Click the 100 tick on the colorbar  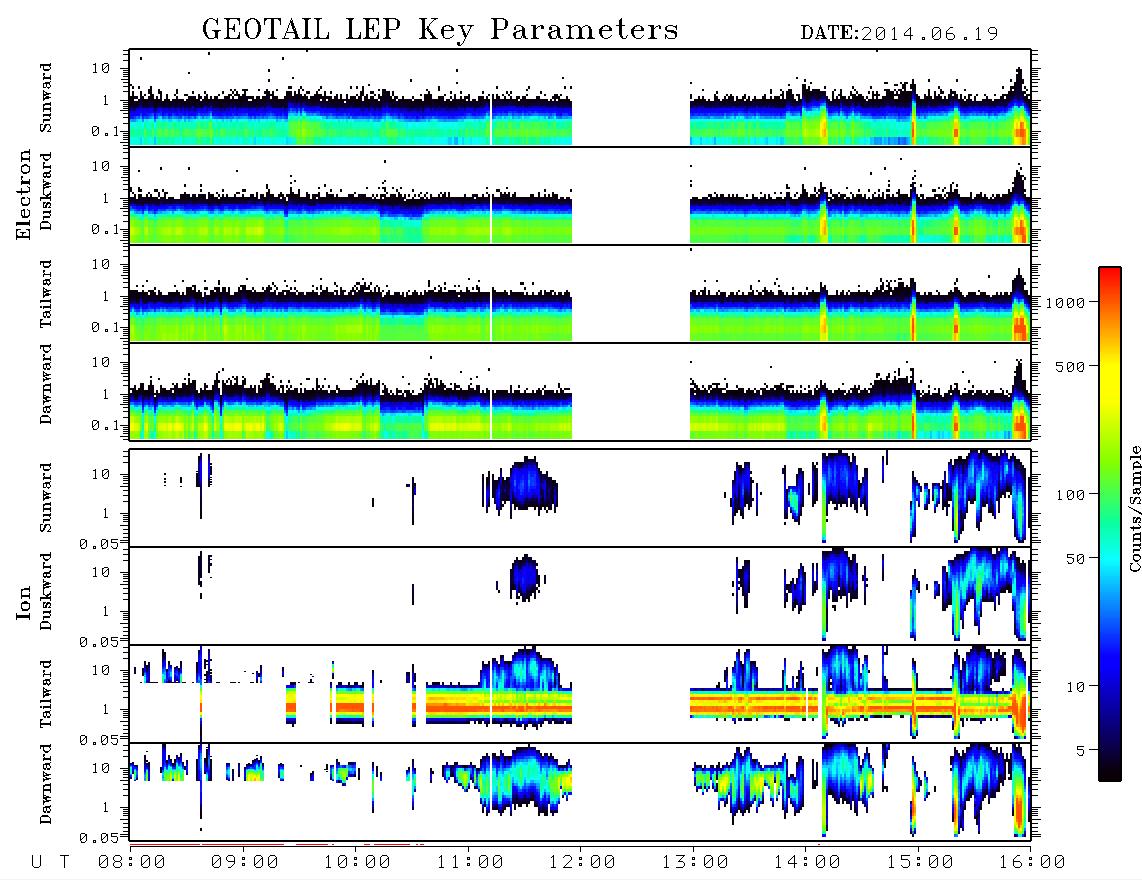[x=1070, y=495]
